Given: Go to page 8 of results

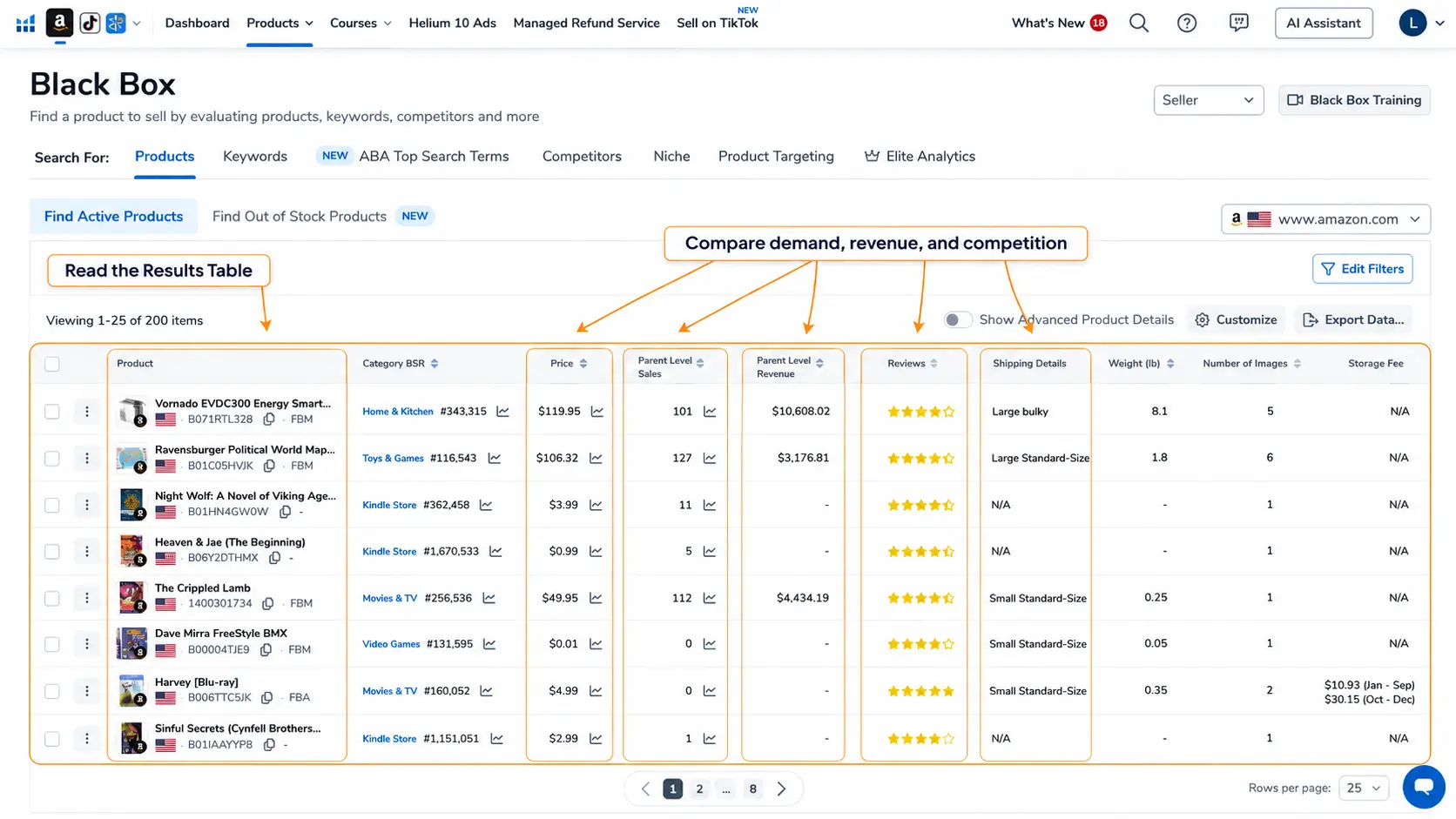Looking at the screenshot, I should (x=752, y=789).
